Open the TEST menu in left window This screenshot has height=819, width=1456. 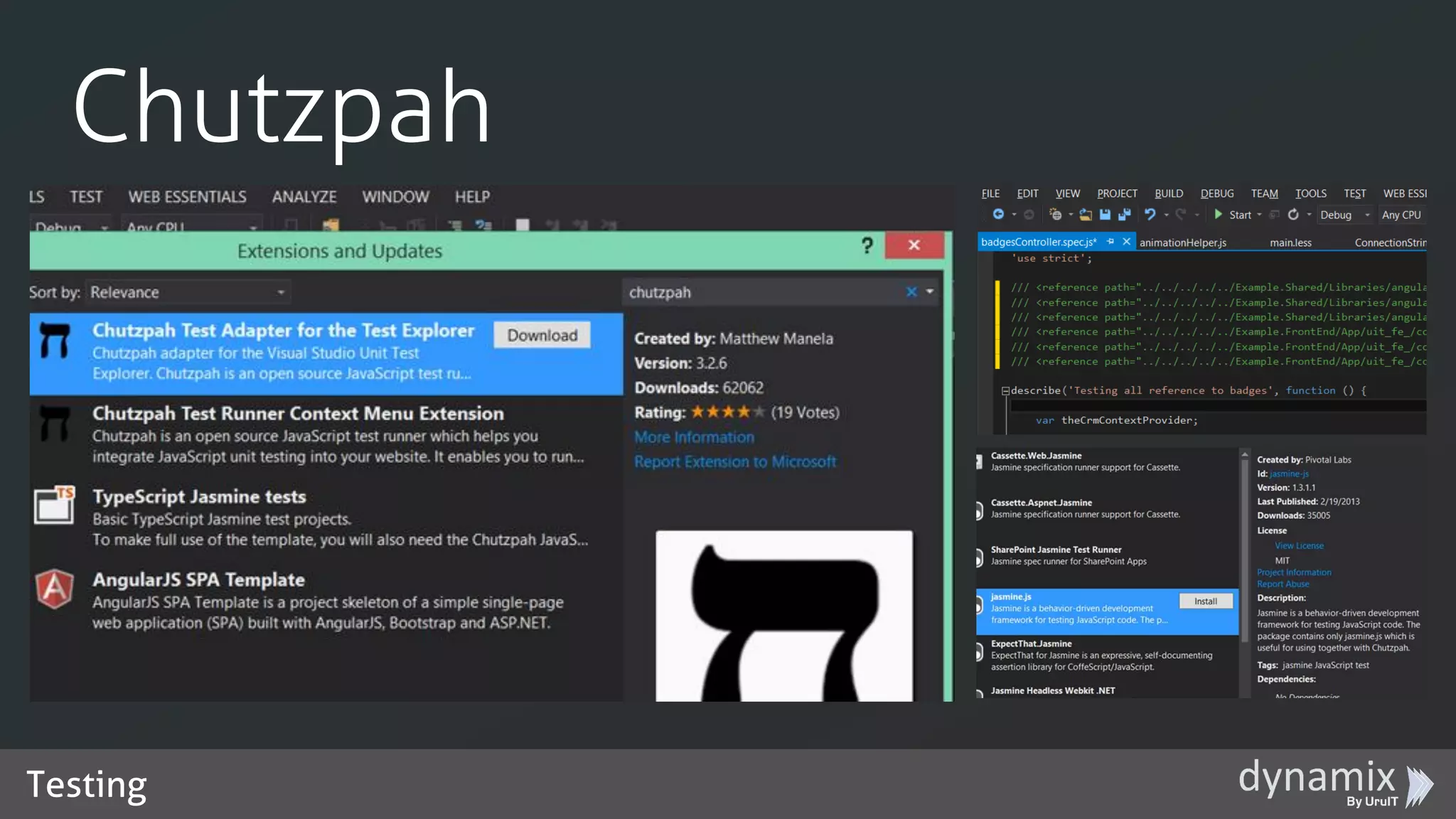click(x=86, y=197)
